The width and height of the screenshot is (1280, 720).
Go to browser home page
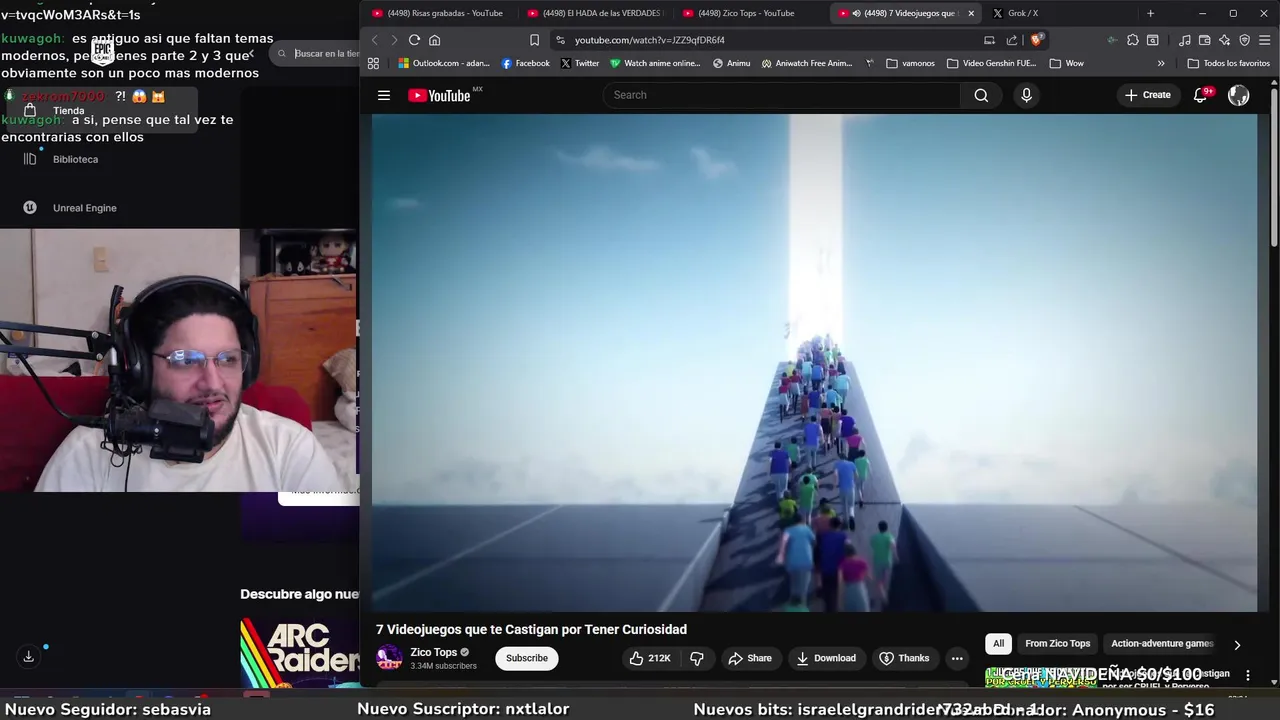point(434,40)
